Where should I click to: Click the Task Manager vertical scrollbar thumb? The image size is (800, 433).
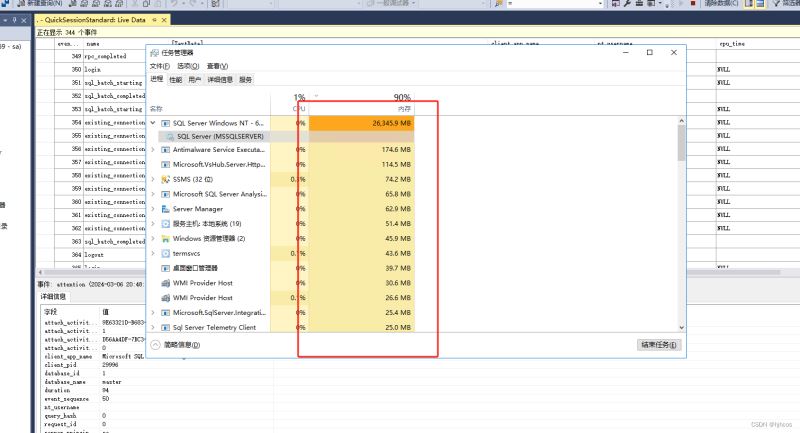681,143
